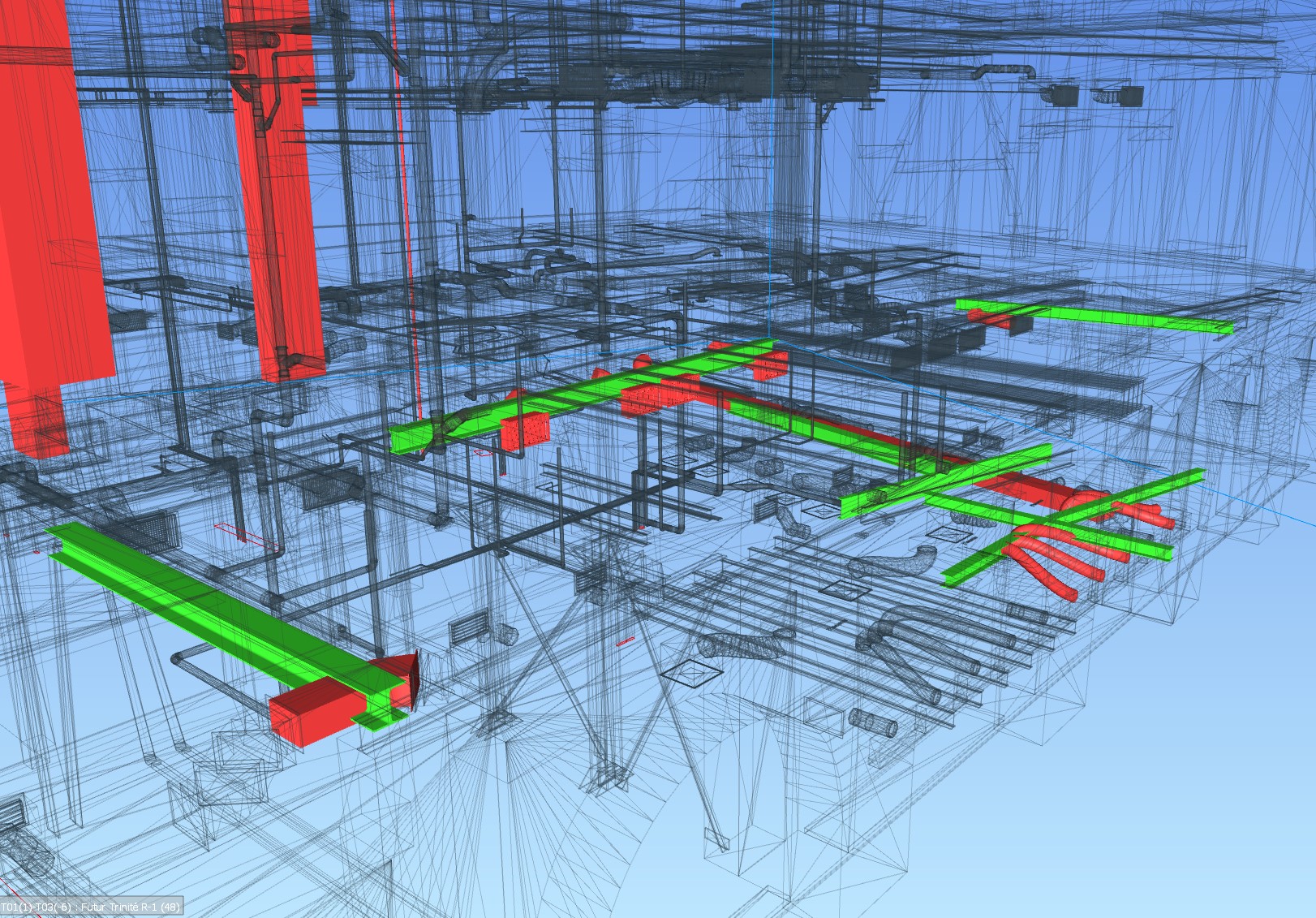Select the square wireframe ceiling diffuser near bottom center

click(690, 672)
